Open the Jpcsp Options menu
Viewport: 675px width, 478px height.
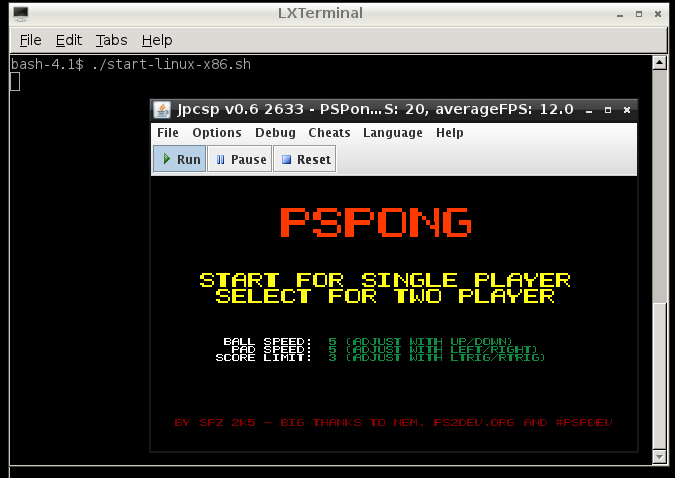click(x=217, y=133)
